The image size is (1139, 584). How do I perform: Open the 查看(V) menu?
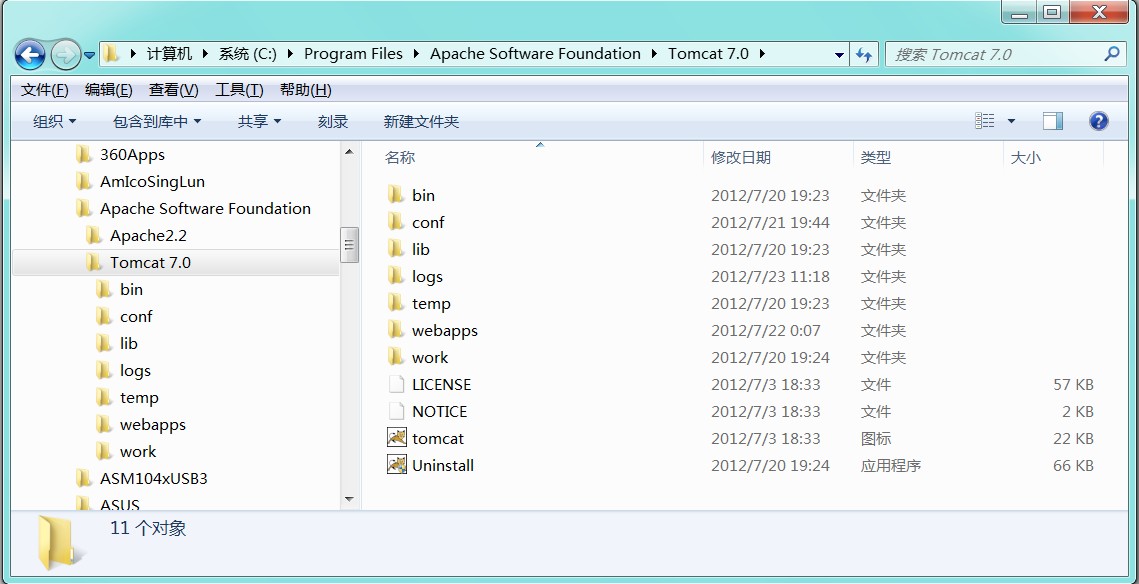(174, 90)
